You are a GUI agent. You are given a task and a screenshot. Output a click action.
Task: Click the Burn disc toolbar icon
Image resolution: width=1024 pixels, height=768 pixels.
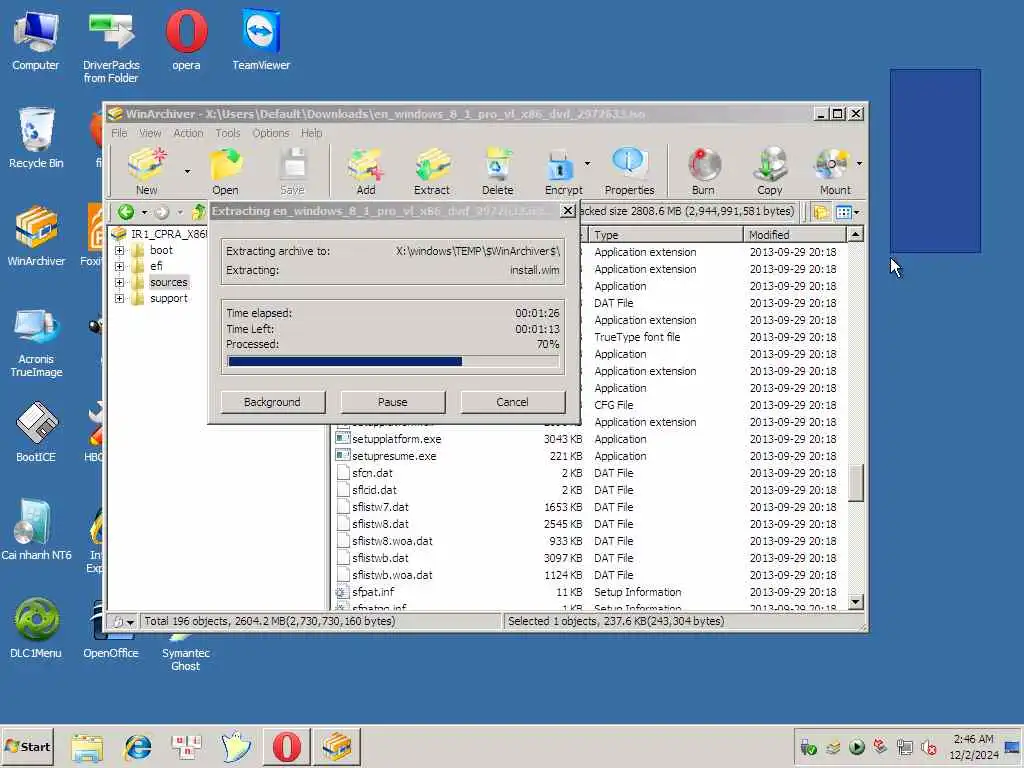coord(703,171)
